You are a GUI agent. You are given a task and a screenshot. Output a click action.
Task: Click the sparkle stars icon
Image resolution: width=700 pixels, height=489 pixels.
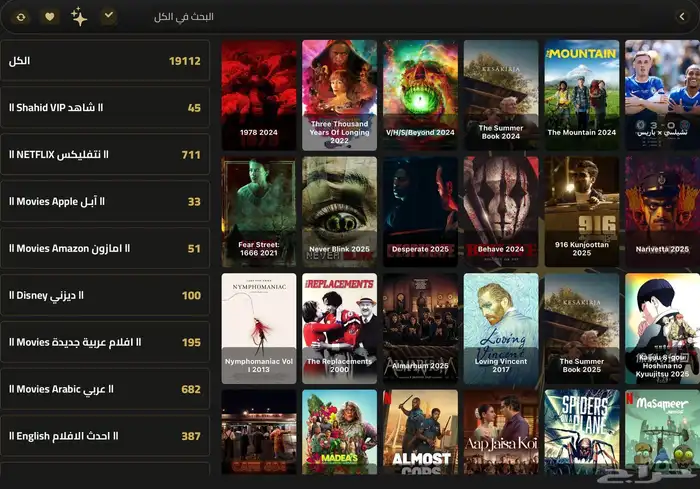tap(79, 17)
